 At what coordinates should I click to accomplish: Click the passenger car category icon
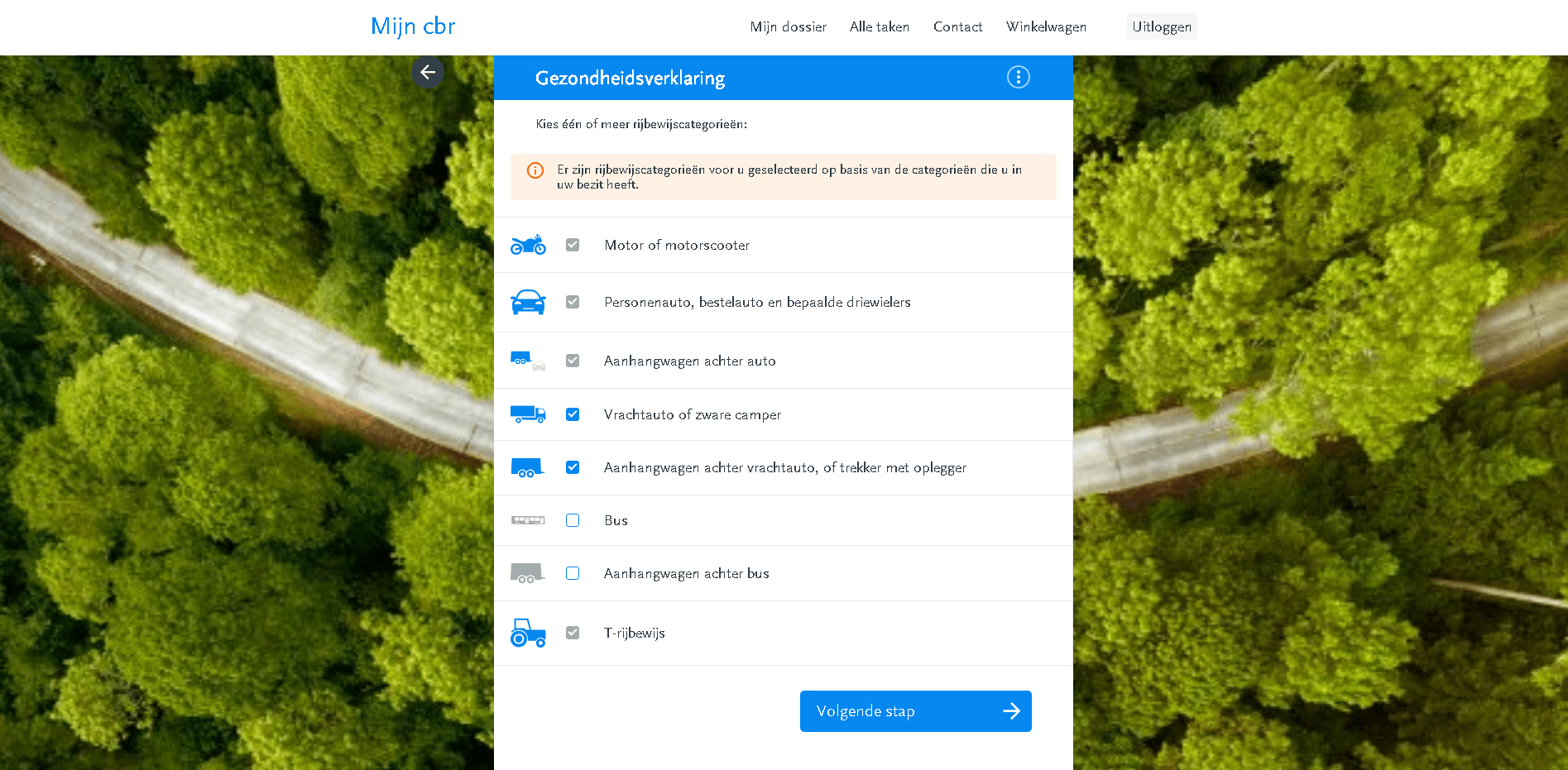point(528,302)
